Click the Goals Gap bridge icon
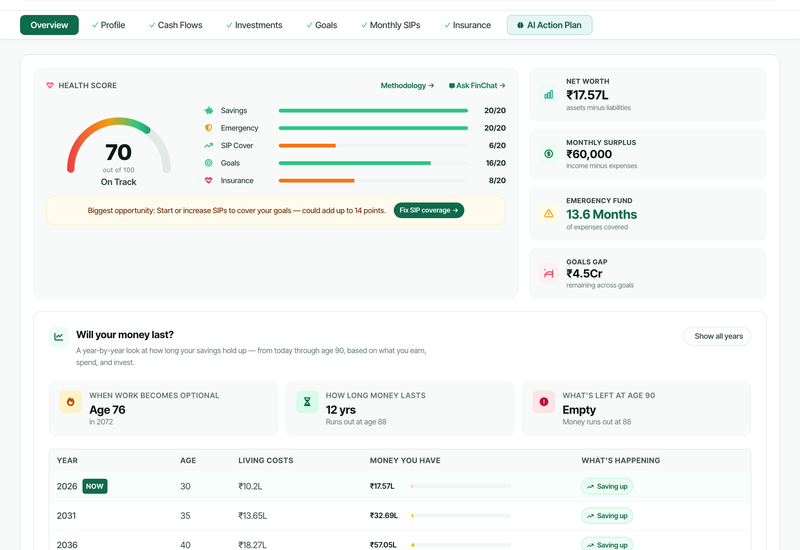This screenshot has width=800, height=550. coord(548,273)
